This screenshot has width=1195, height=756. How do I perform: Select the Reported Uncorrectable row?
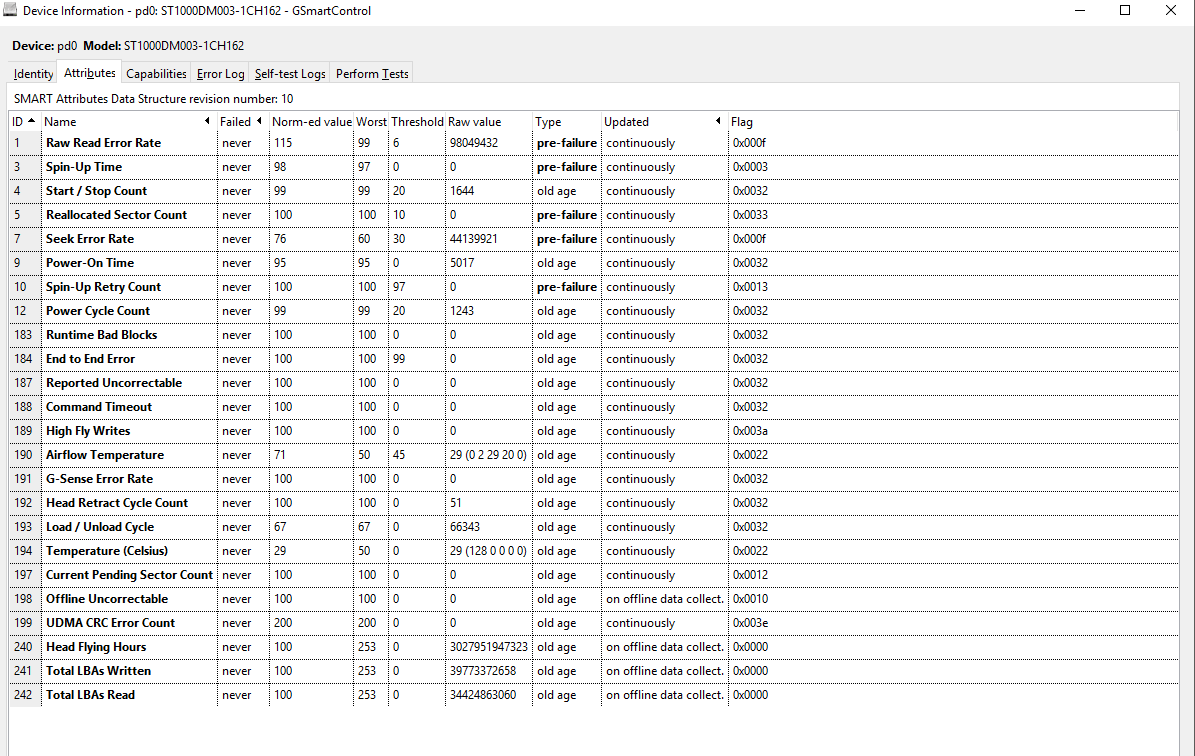tap(594, 383)
